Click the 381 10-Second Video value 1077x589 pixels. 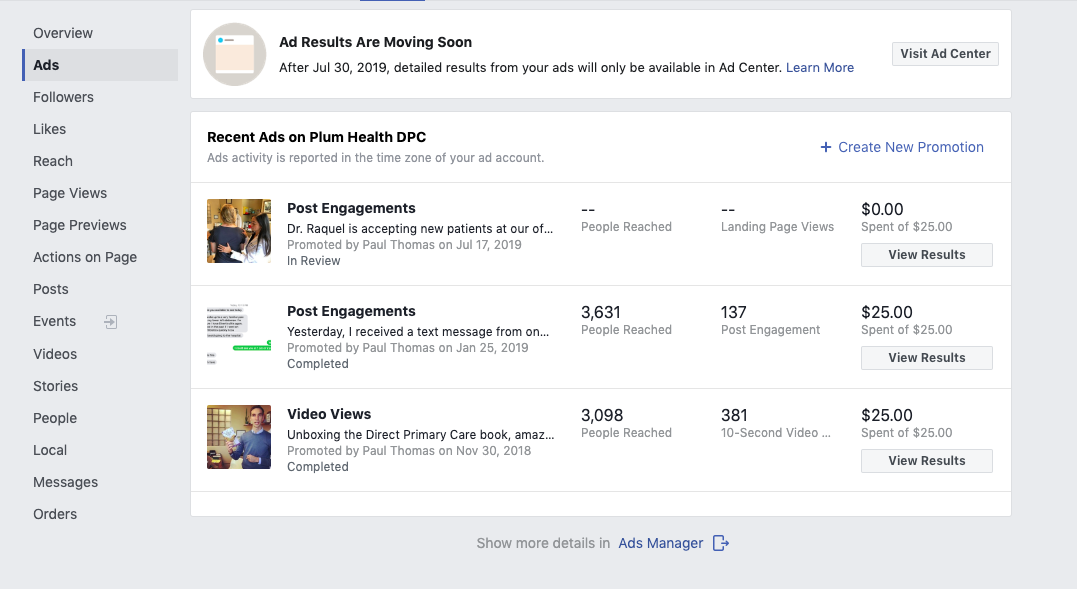tap(734, 415)
